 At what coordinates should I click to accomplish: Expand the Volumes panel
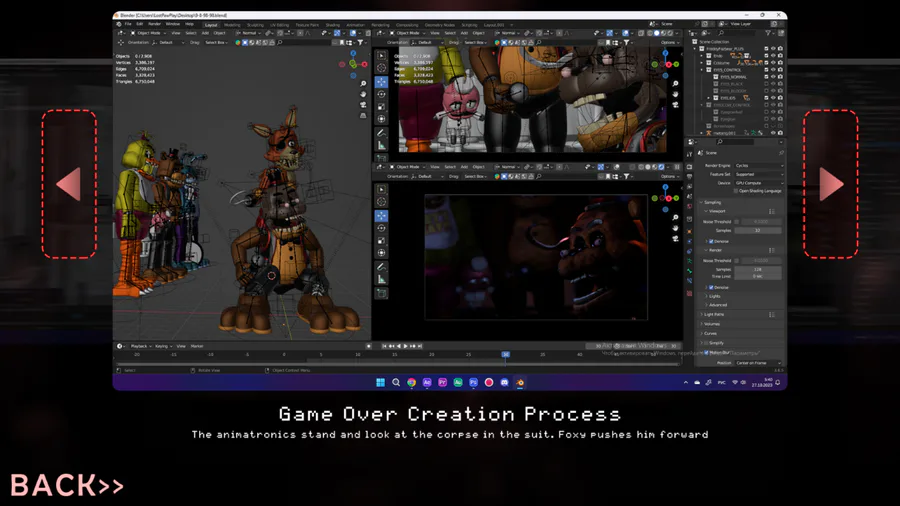[710, 324]
